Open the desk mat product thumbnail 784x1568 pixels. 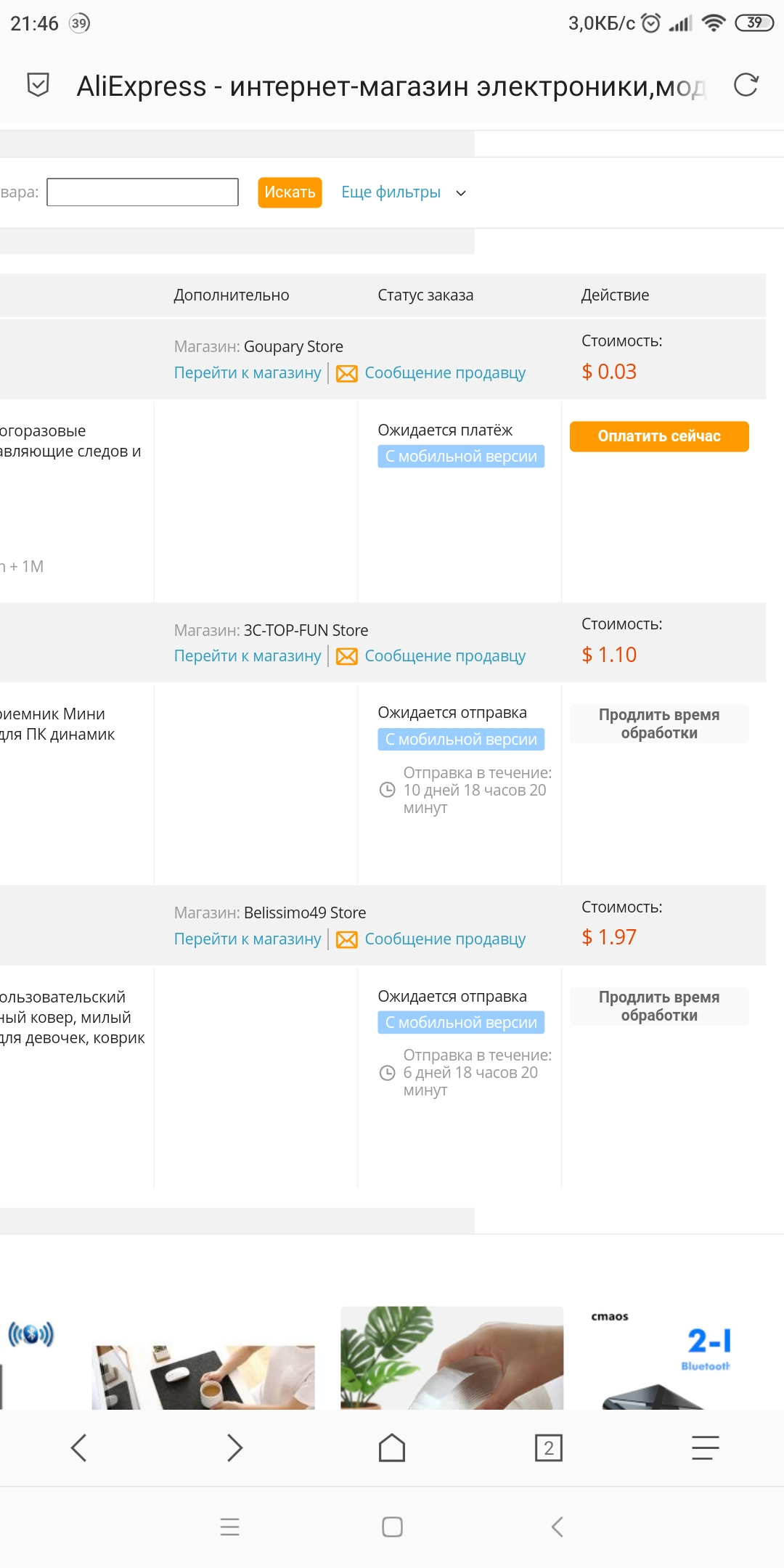[203, 1377]
